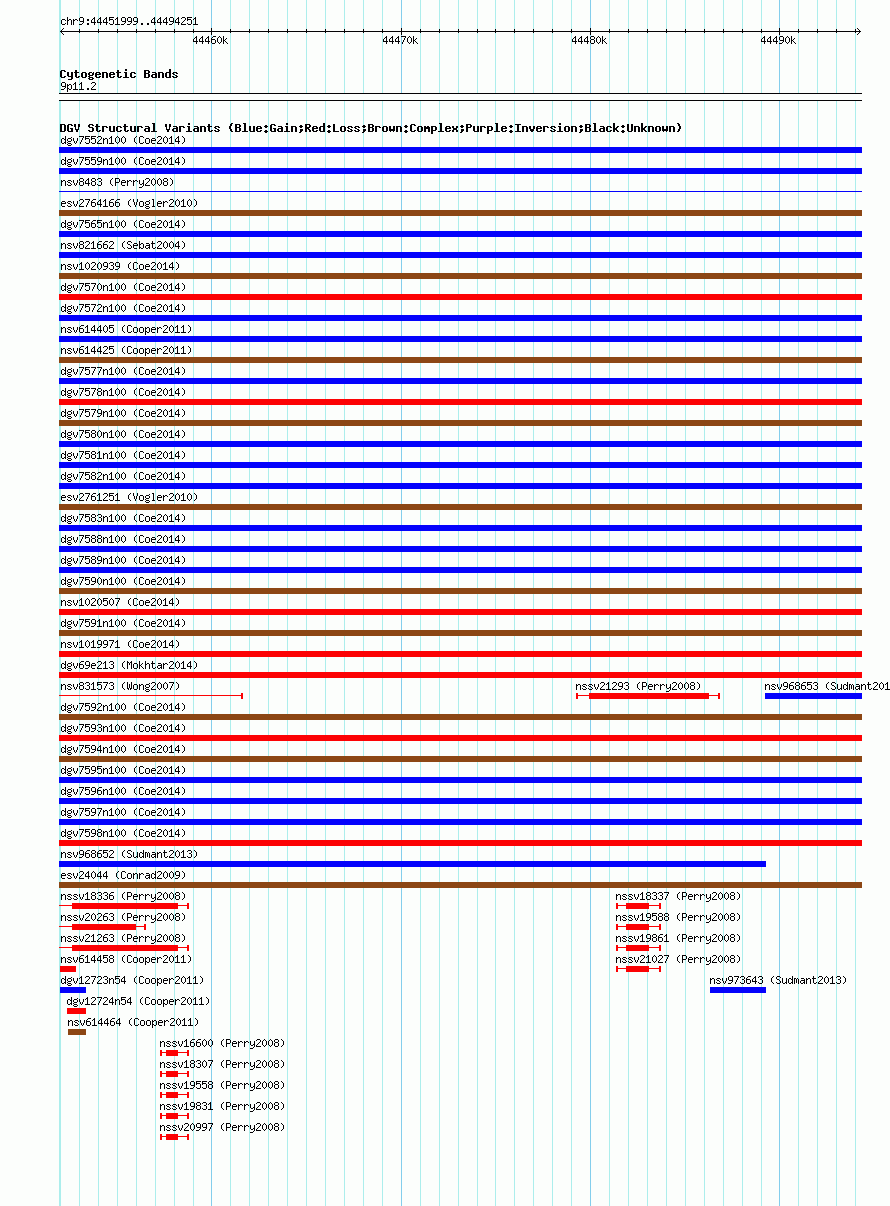The image size is (890, 1206).
Task: Select the nsv821662 (Sebat2004) label
Action: coord(123,245)
